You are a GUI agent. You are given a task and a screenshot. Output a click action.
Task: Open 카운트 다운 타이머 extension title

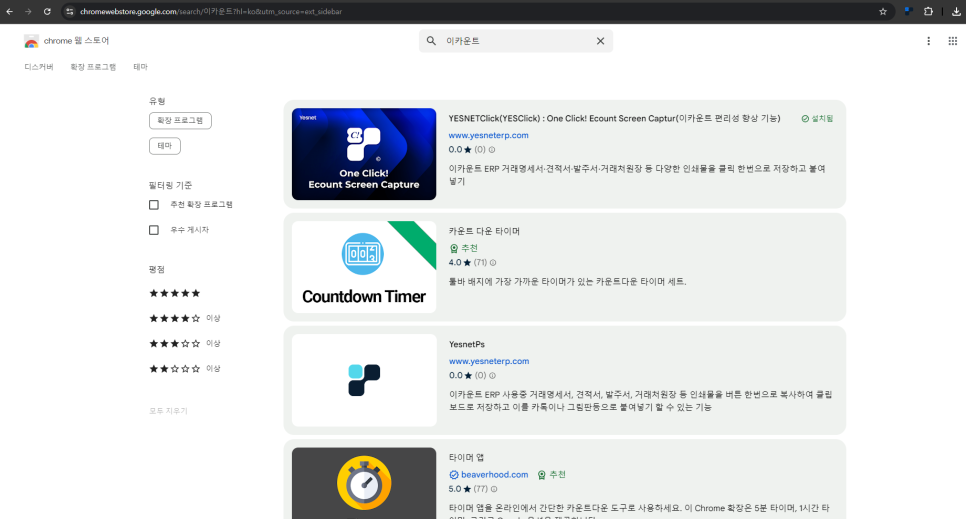pos(484,231)
